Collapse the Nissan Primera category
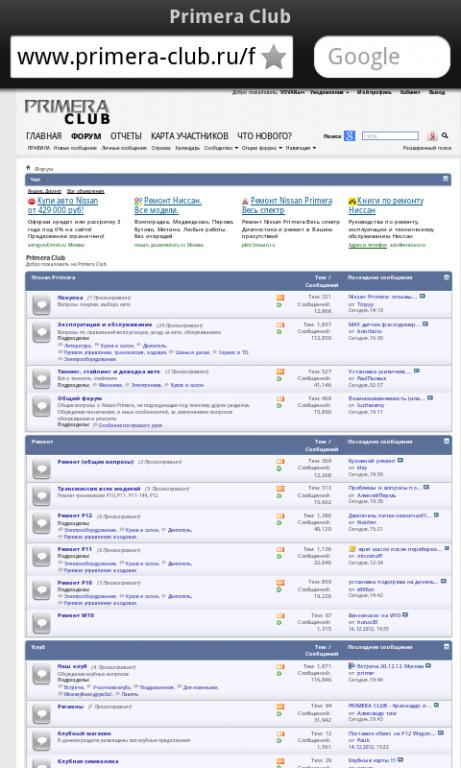 coord(446,277)
